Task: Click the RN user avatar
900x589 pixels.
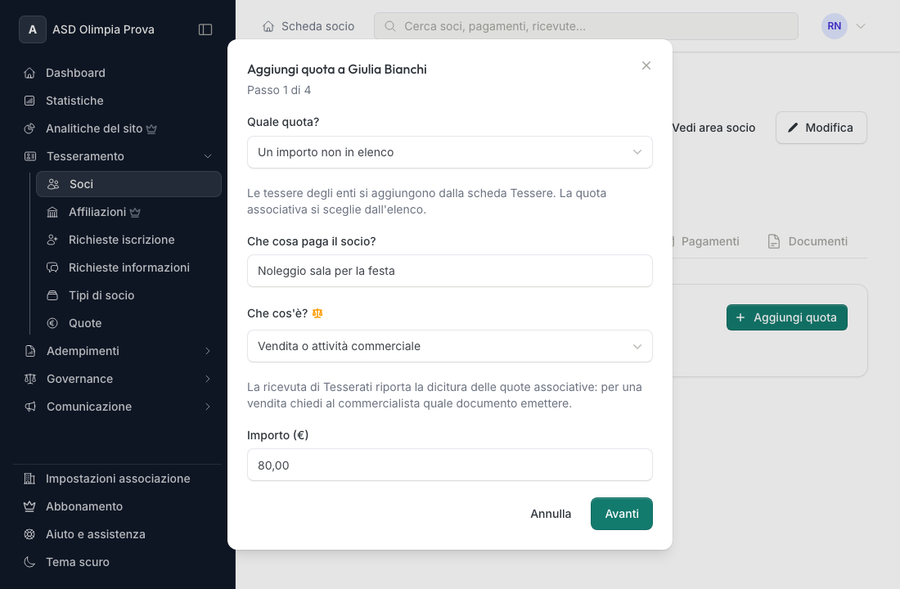Action: [x=834, y=26]
